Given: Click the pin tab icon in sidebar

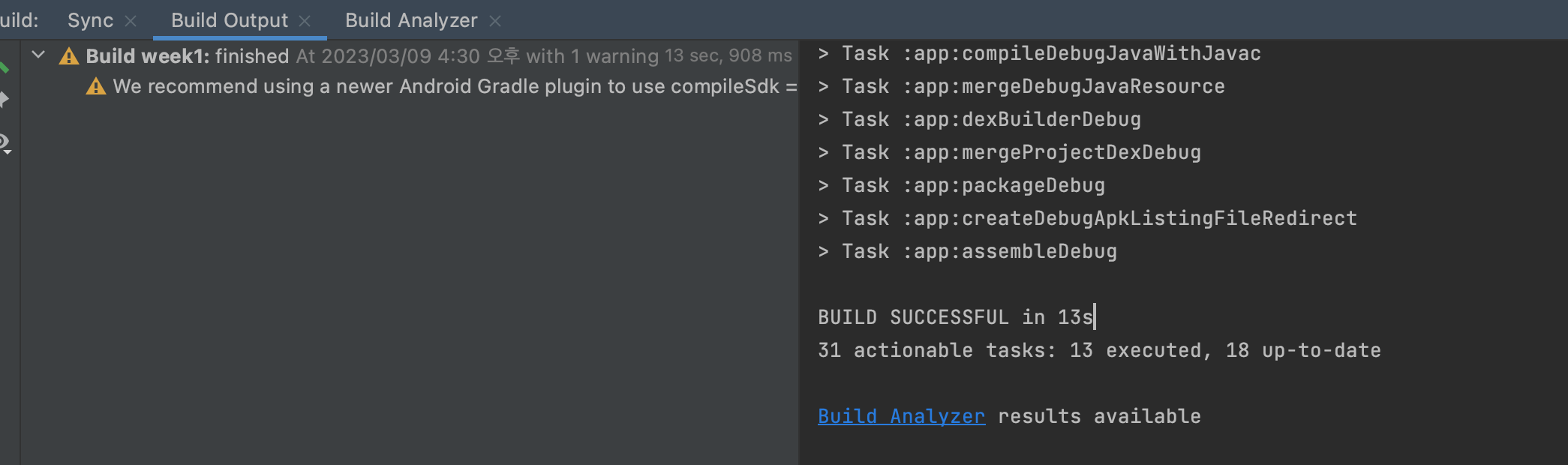Looking at the screenshot, I should point(4,99).
